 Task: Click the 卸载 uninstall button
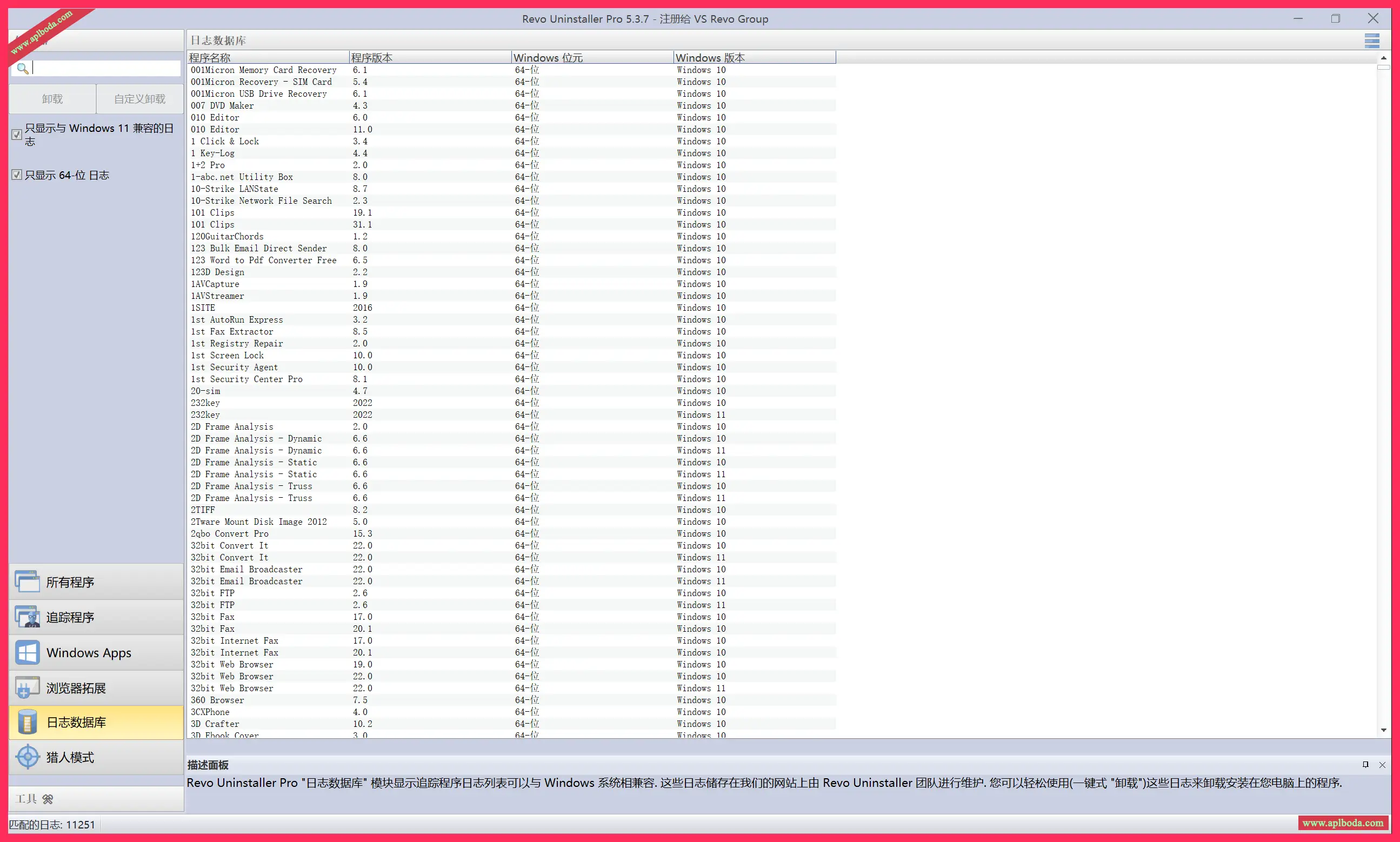click(52, 99)
